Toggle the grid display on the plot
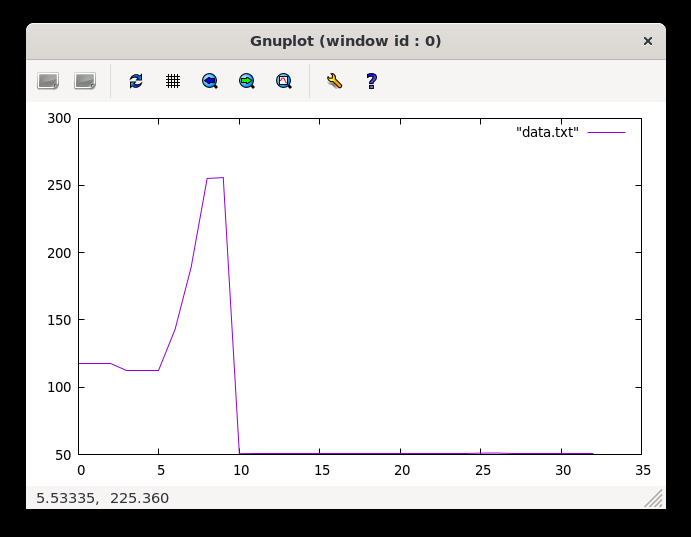 click(x=173, y=81)
